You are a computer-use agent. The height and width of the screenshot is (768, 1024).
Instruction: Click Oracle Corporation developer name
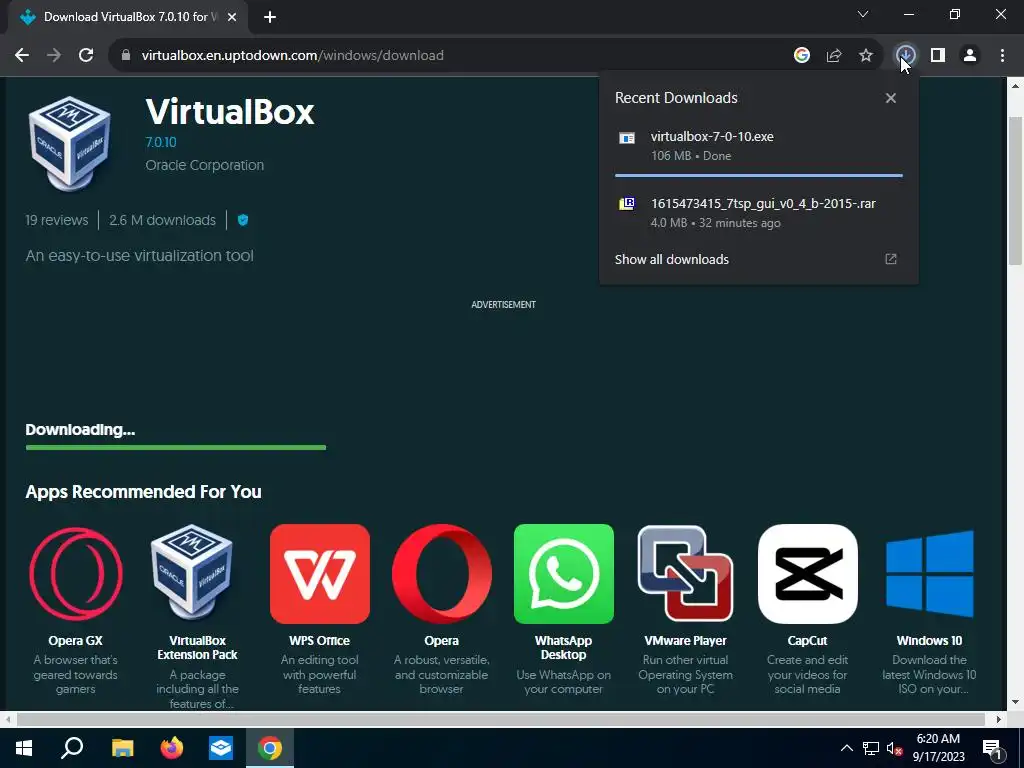pos(204,165)
